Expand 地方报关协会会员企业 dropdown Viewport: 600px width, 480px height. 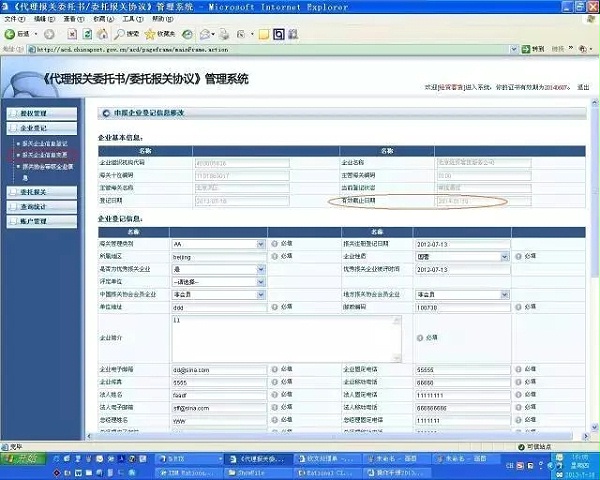coord(504,295)
